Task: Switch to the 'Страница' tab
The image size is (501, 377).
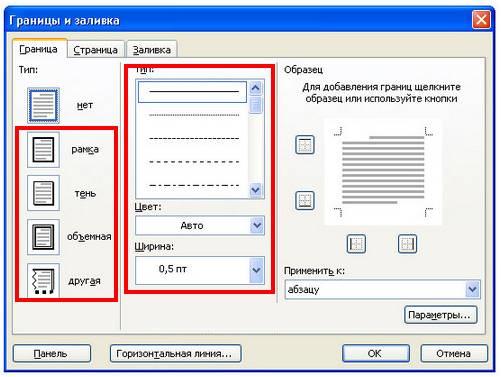Action: pyautogui.click(x=95, y=50)
